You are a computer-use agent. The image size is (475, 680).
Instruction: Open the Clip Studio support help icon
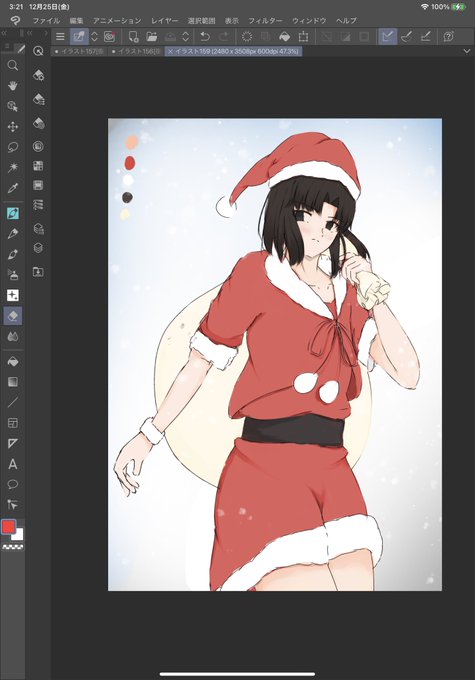[449, 37]
